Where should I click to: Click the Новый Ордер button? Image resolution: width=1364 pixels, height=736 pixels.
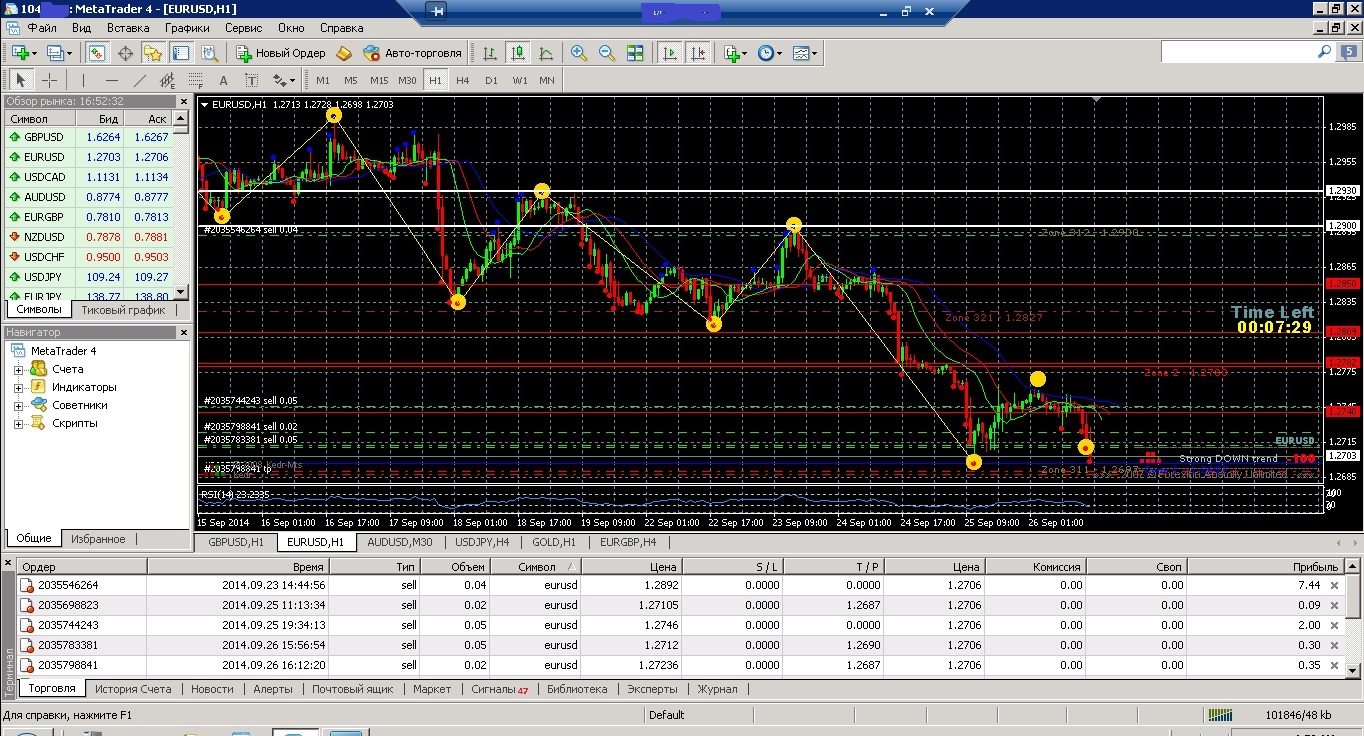[x=281, y=53]
